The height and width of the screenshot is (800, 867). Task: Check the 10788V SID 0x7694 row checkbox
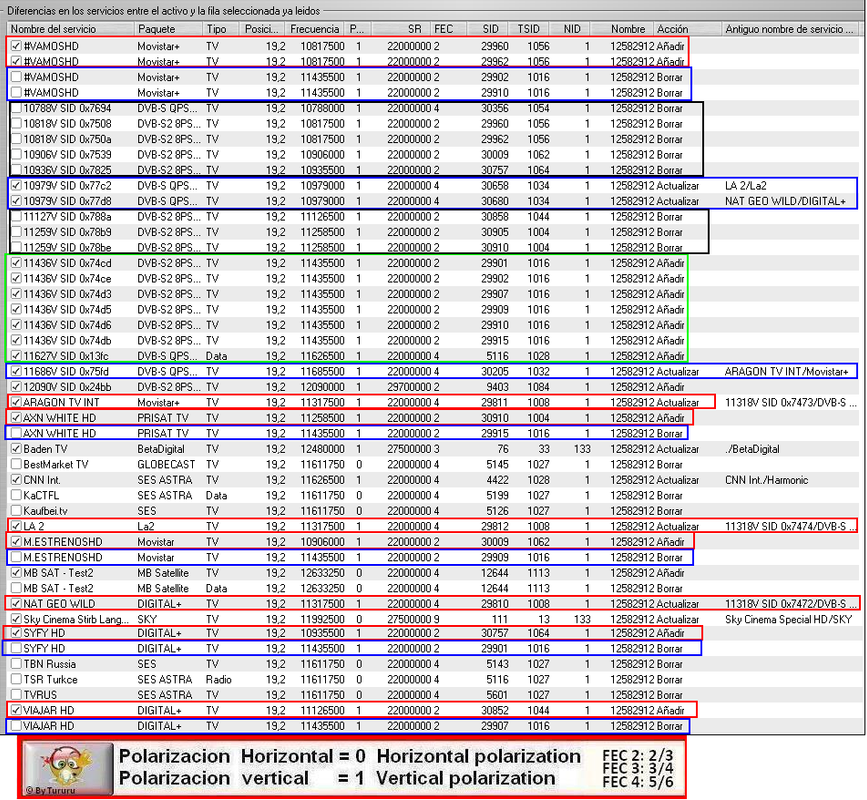click(16, 108)
